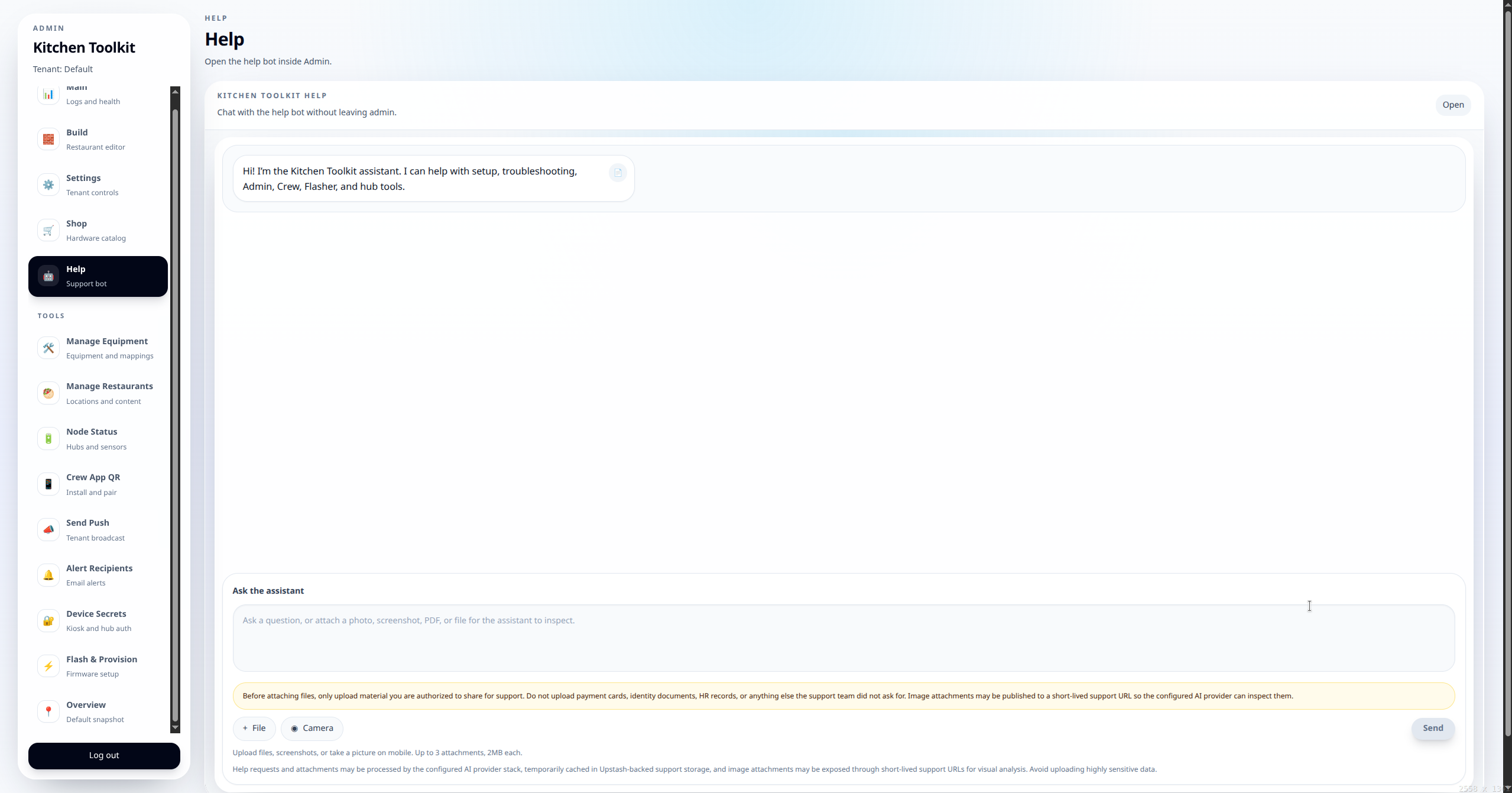Click the Main logs chart icon
The height and width of the screenshot is (793, 1512).
click(48, 94)
